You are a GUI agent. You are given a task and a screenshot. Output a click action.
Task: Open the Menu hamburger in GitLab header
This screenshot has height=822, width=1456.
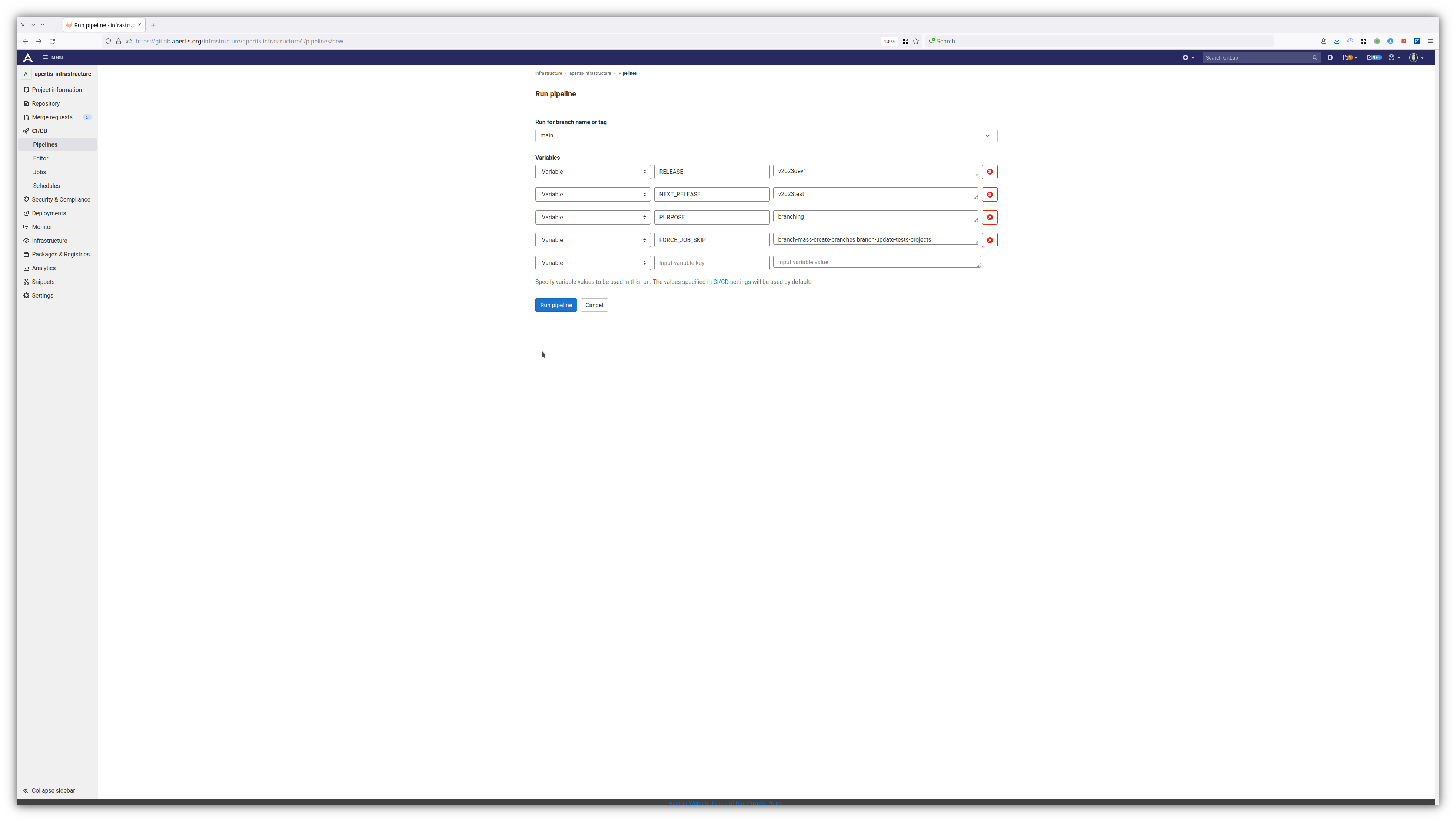click(53, 58)
